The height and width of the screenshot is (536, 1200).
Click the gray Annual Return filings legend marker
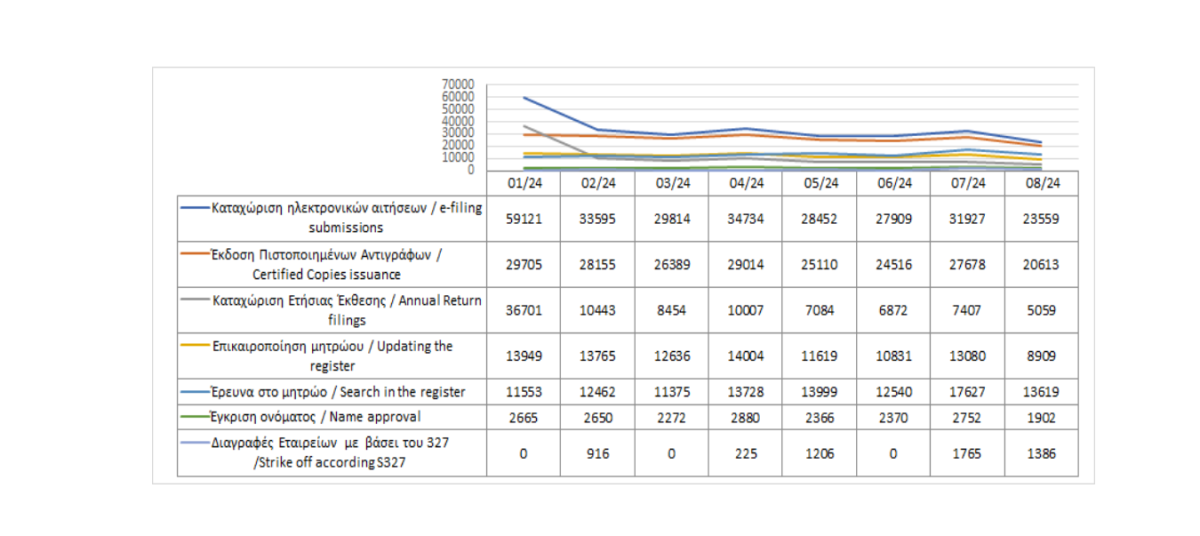pyautogui.click(x=196, y=301)
